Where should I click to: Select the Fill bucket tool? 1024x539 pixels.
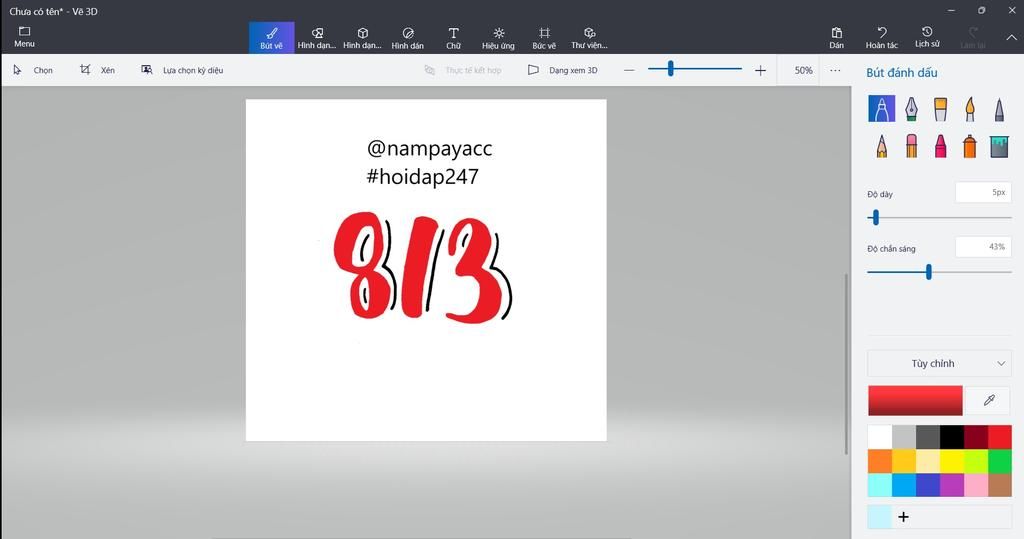(x=999, y=146)
